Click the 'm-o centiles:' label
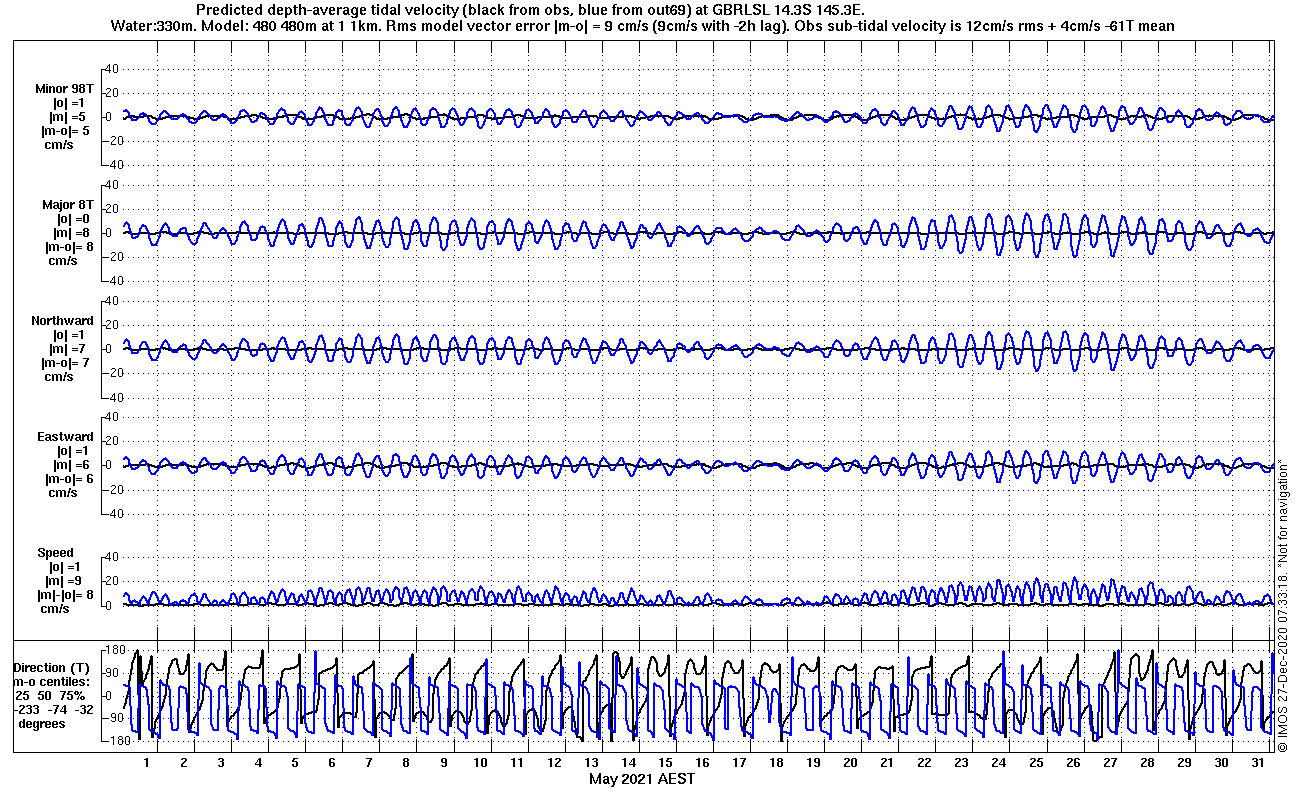Viewport: 1300px width, 800px height. pos(51,681)
